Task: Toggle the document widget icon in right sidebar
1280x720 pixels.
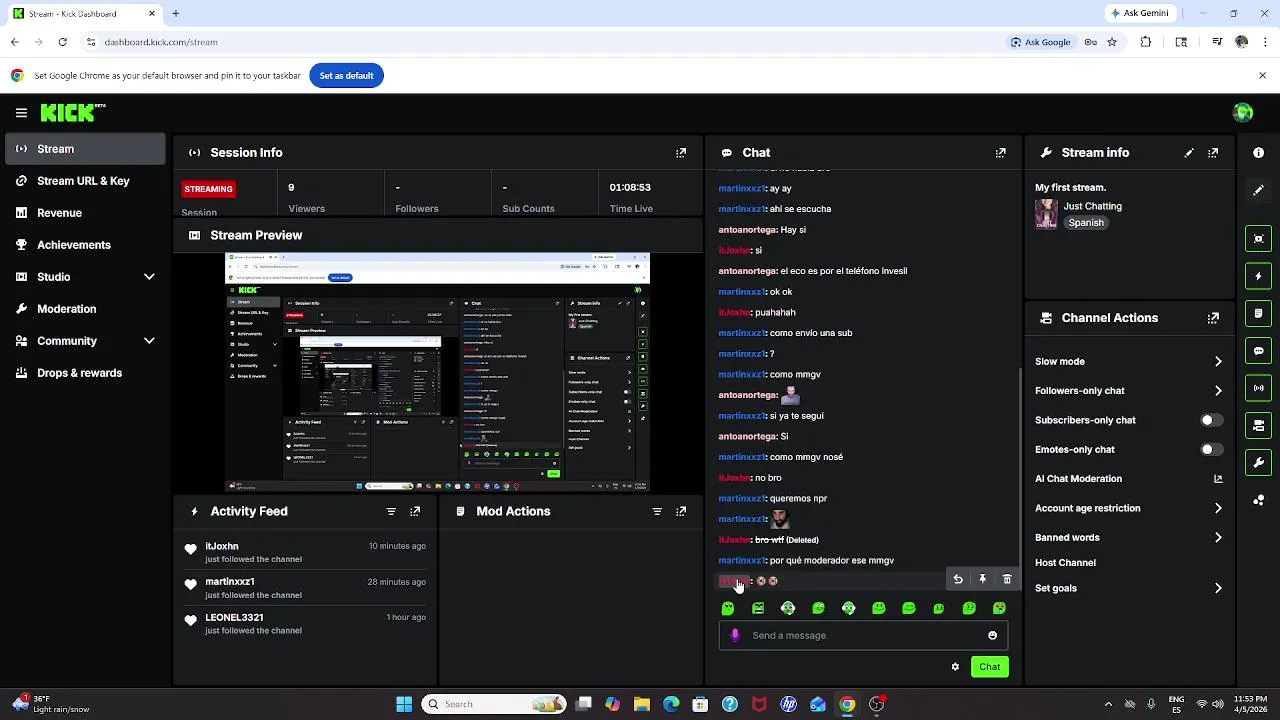Action: (x=1258, y=313)
